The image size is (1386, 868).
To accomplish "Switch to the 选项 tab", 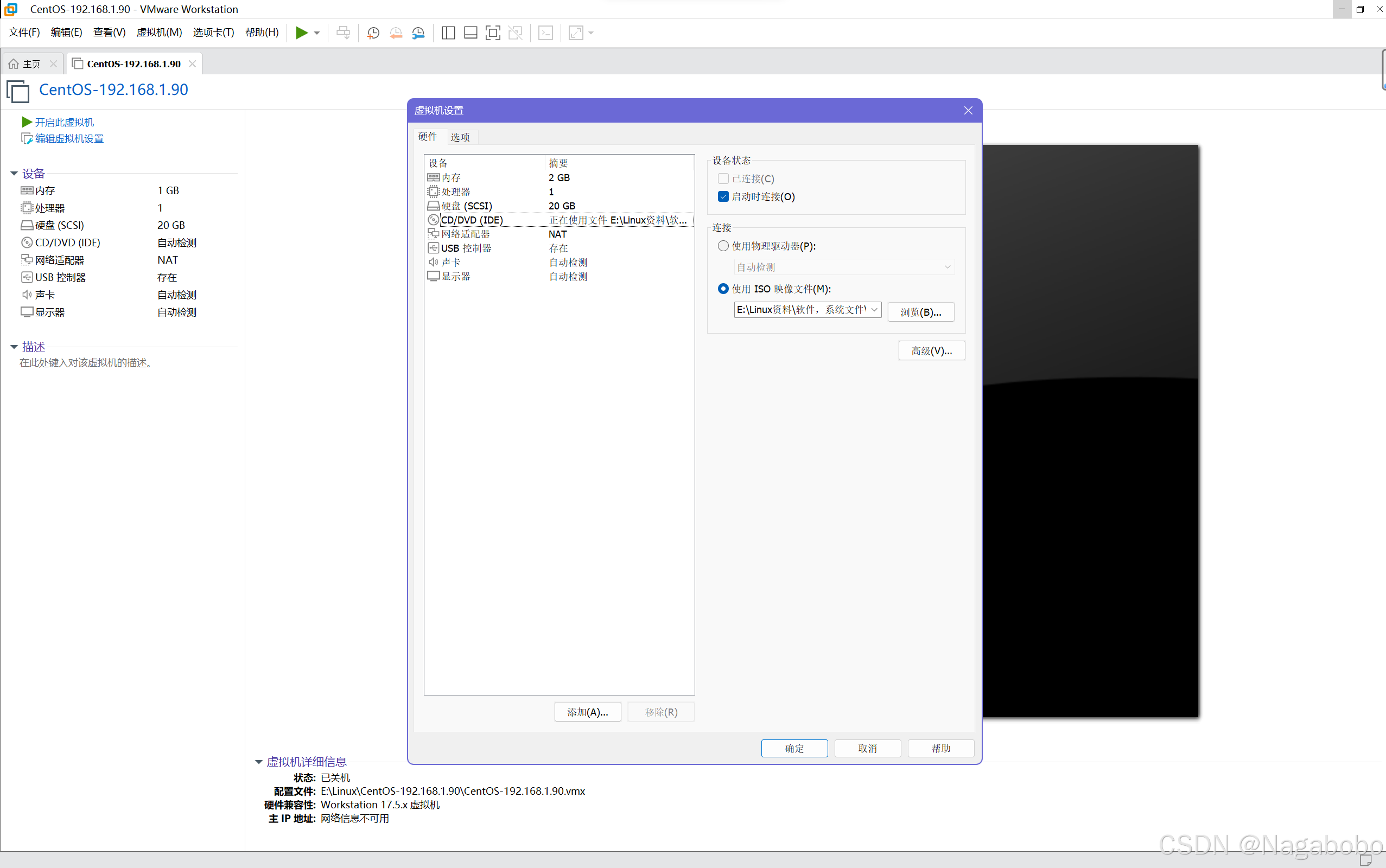I will coord(460,137).
